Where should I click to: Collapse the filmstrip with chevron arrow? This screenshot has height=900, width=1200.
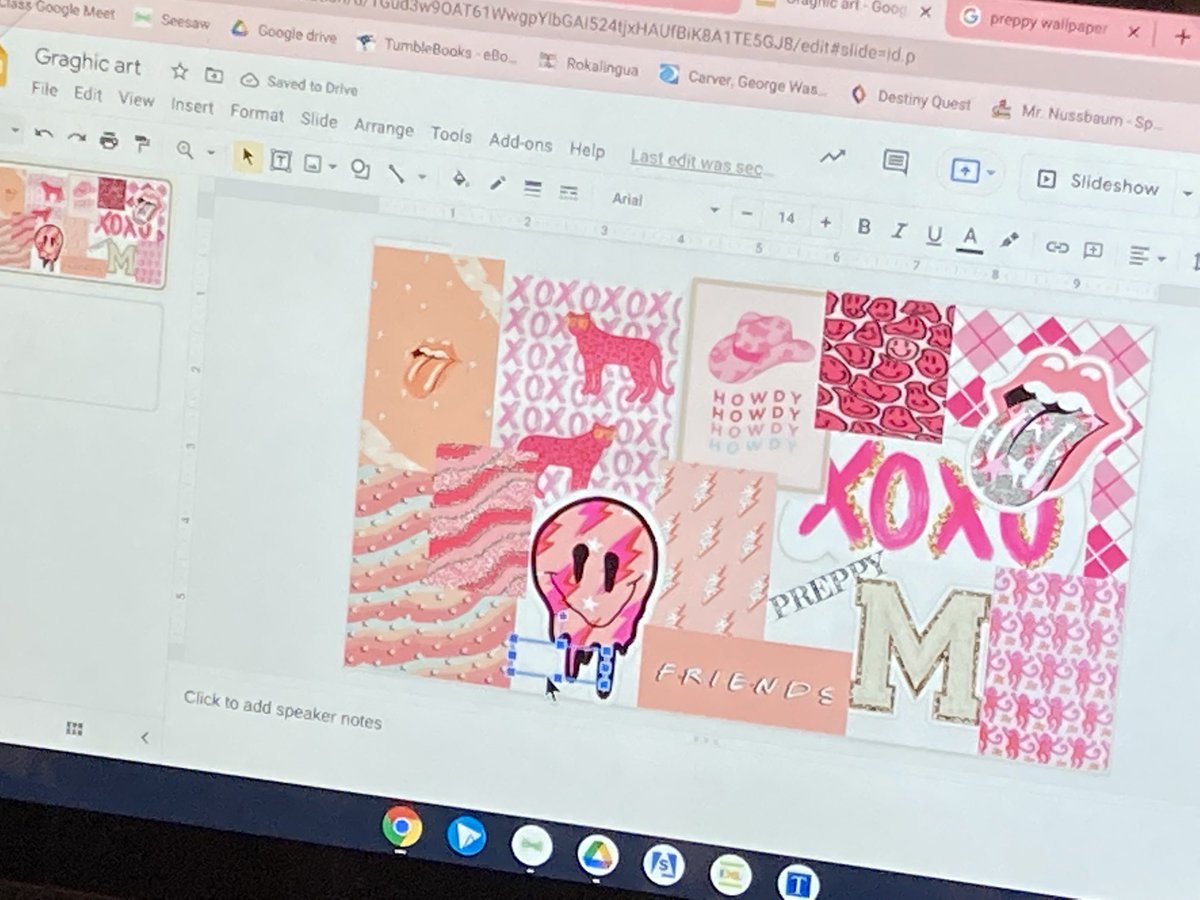point(144,738)
